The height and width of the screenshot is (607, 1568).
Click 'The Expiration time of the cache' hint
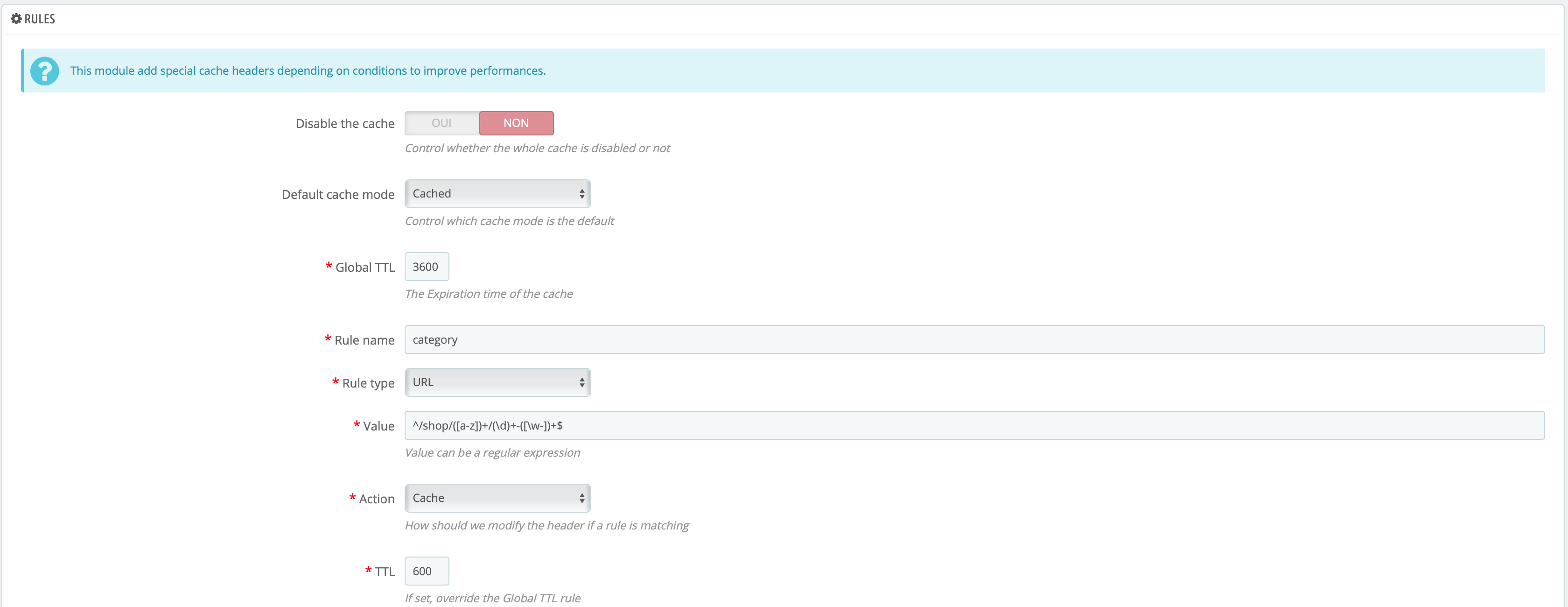489,294
